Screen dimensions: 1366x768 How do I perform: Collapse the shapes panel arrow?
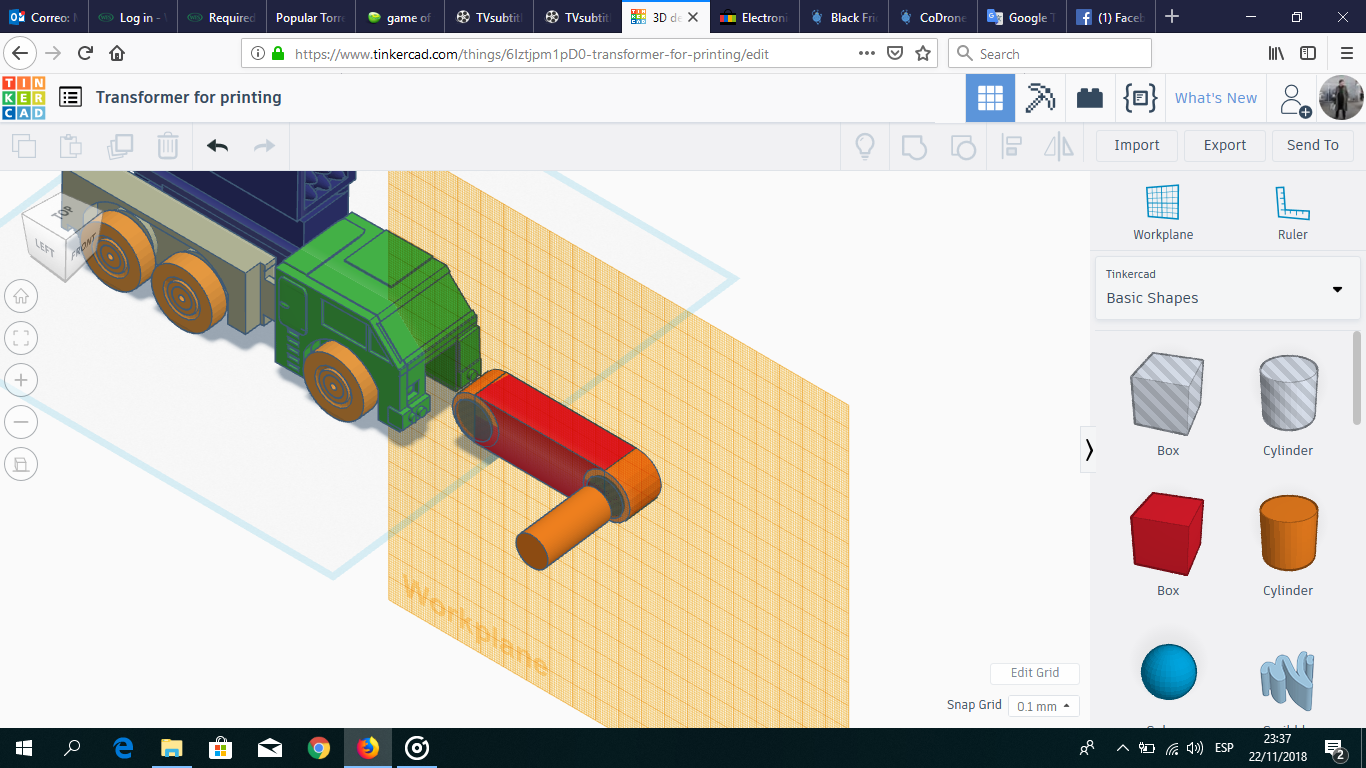coord(1089,450)
